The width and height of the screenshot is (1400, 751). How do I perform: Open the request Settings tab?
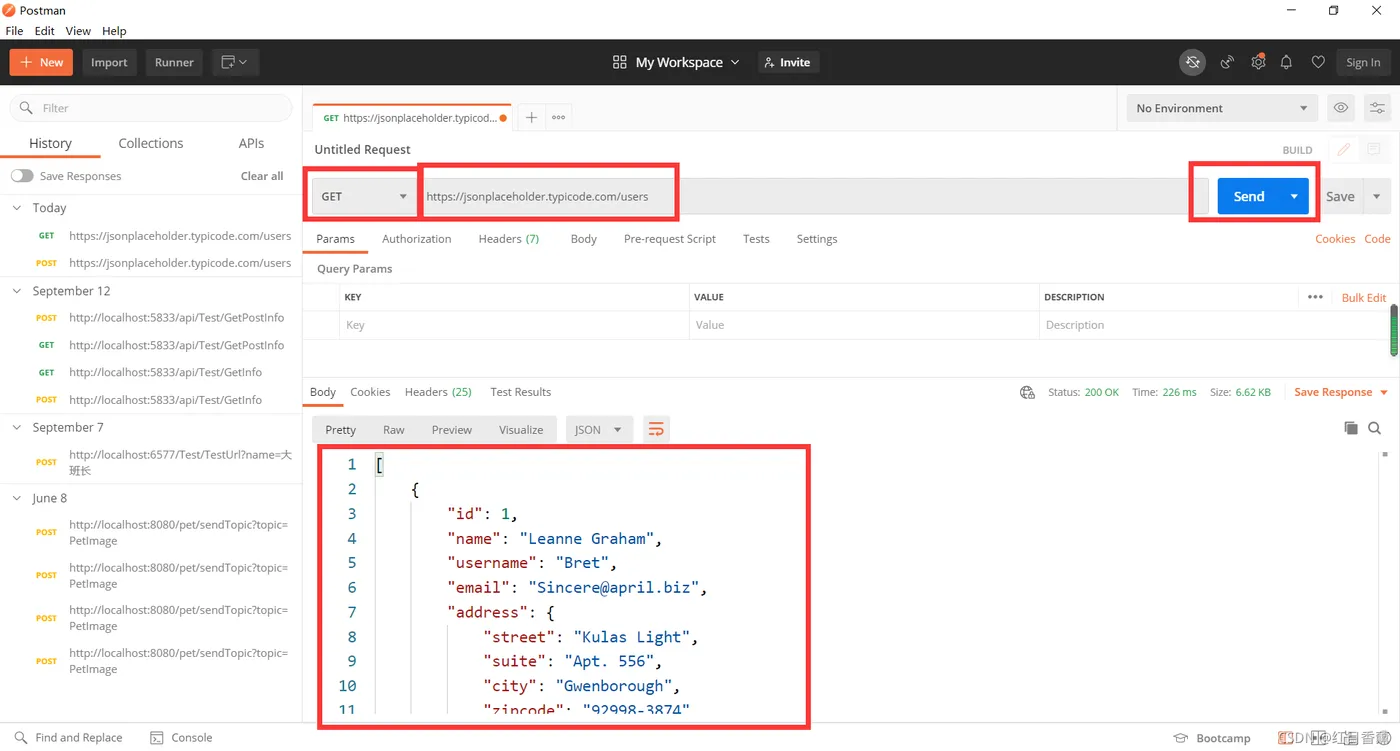[817, 239]
